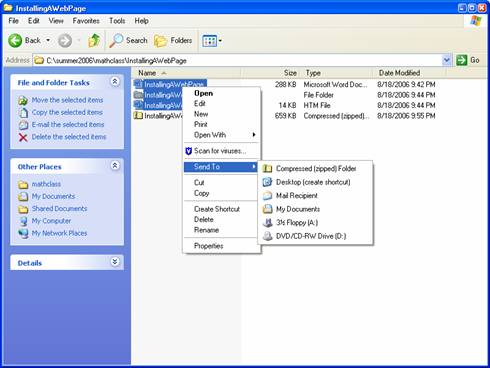The image size is (490, 368).
Task: Click the Compressed (zipped) Folder icon
Action: 267,169
